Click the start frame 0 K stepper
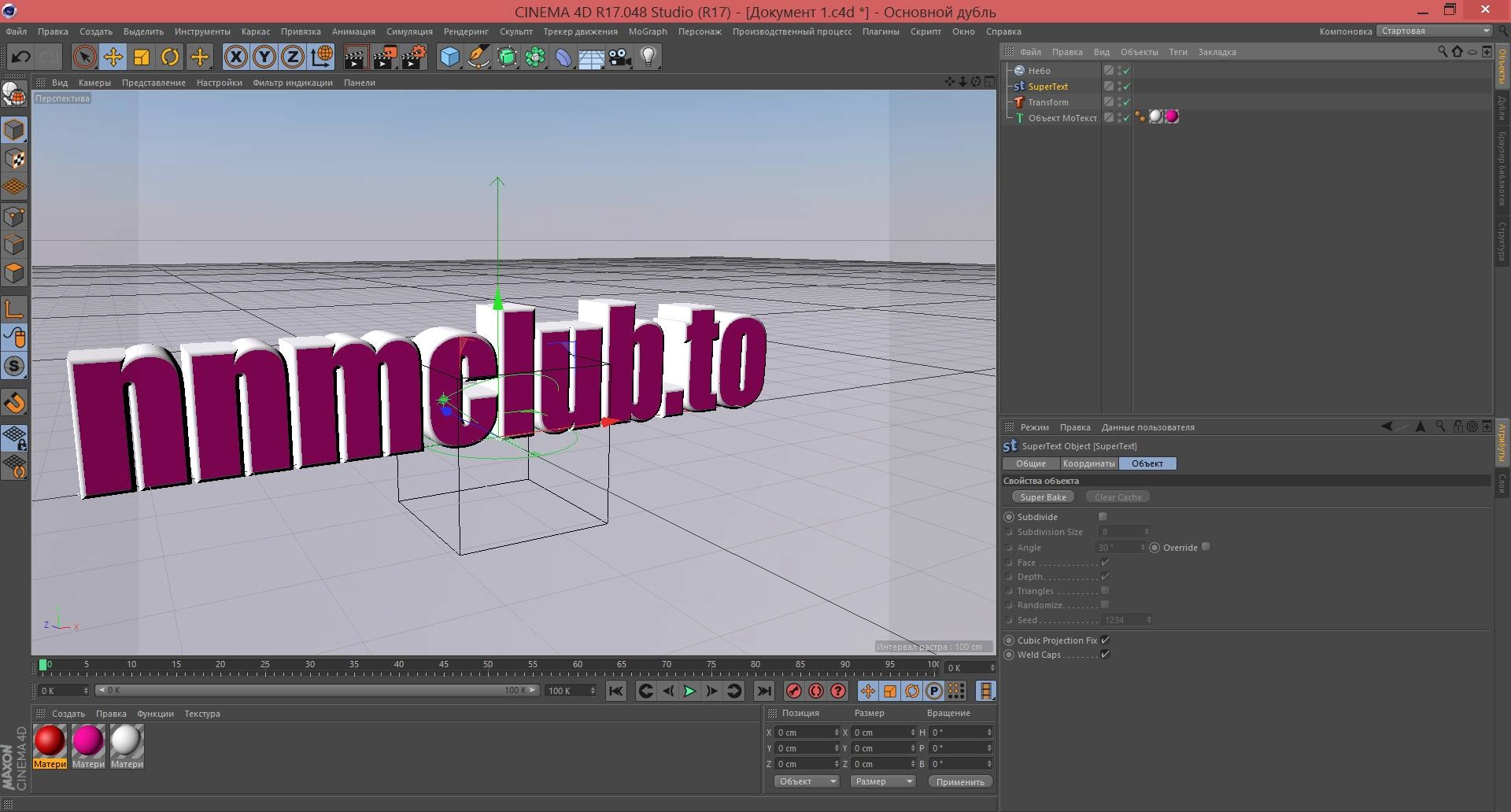The height and width of the screenshot is (812, 1511). [x=85, y=691]
